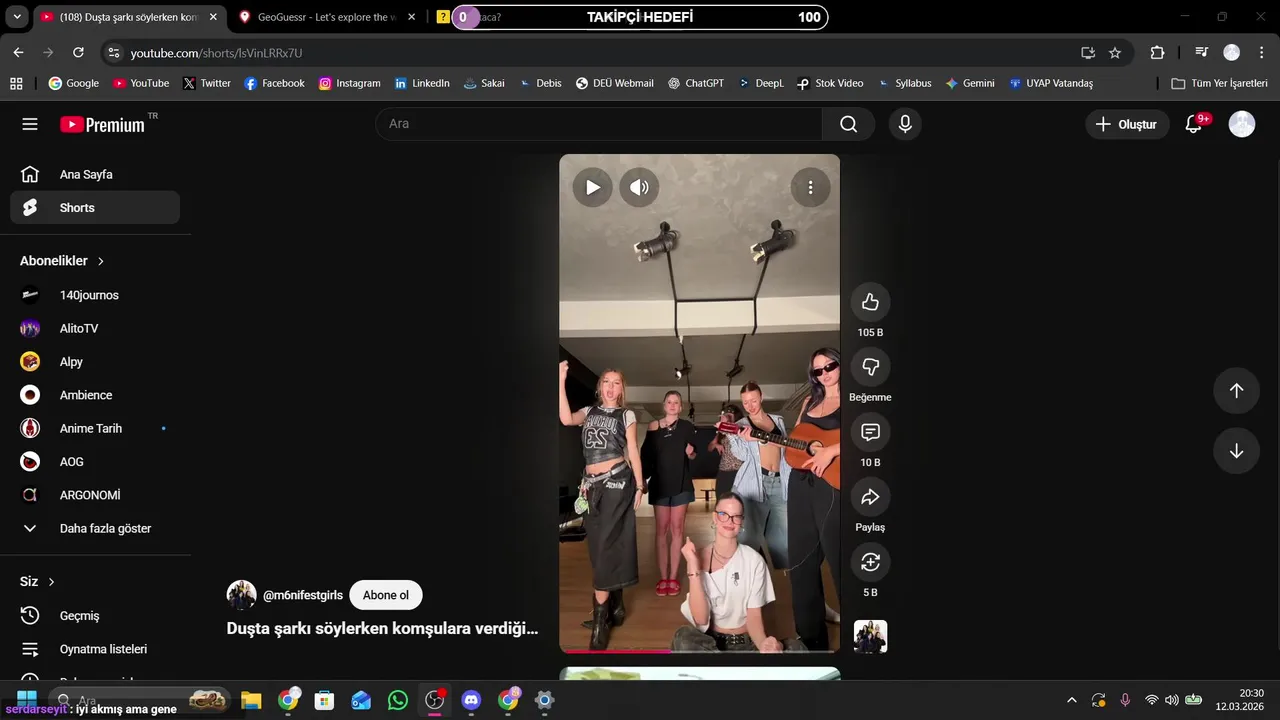Open WhatsApp from the taskbar
Image resolution: width=1280 pixels, height=720 pixels.
tap(398, 700)
